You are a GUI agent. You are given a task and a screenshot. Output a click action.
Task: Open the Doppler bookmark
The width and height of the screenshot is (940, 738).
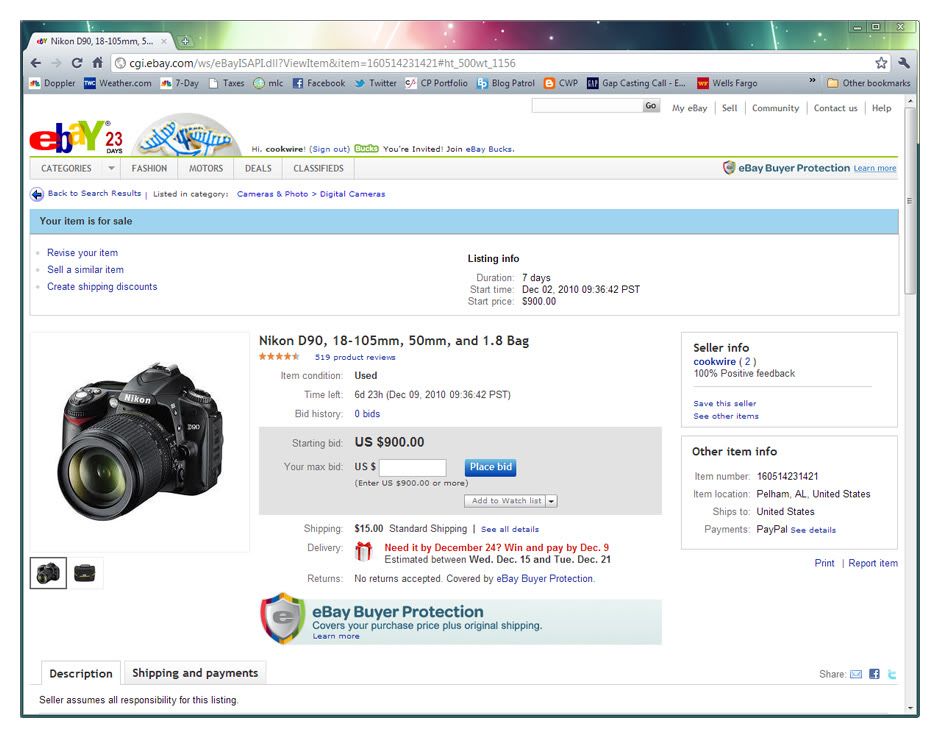click(53, 83)
